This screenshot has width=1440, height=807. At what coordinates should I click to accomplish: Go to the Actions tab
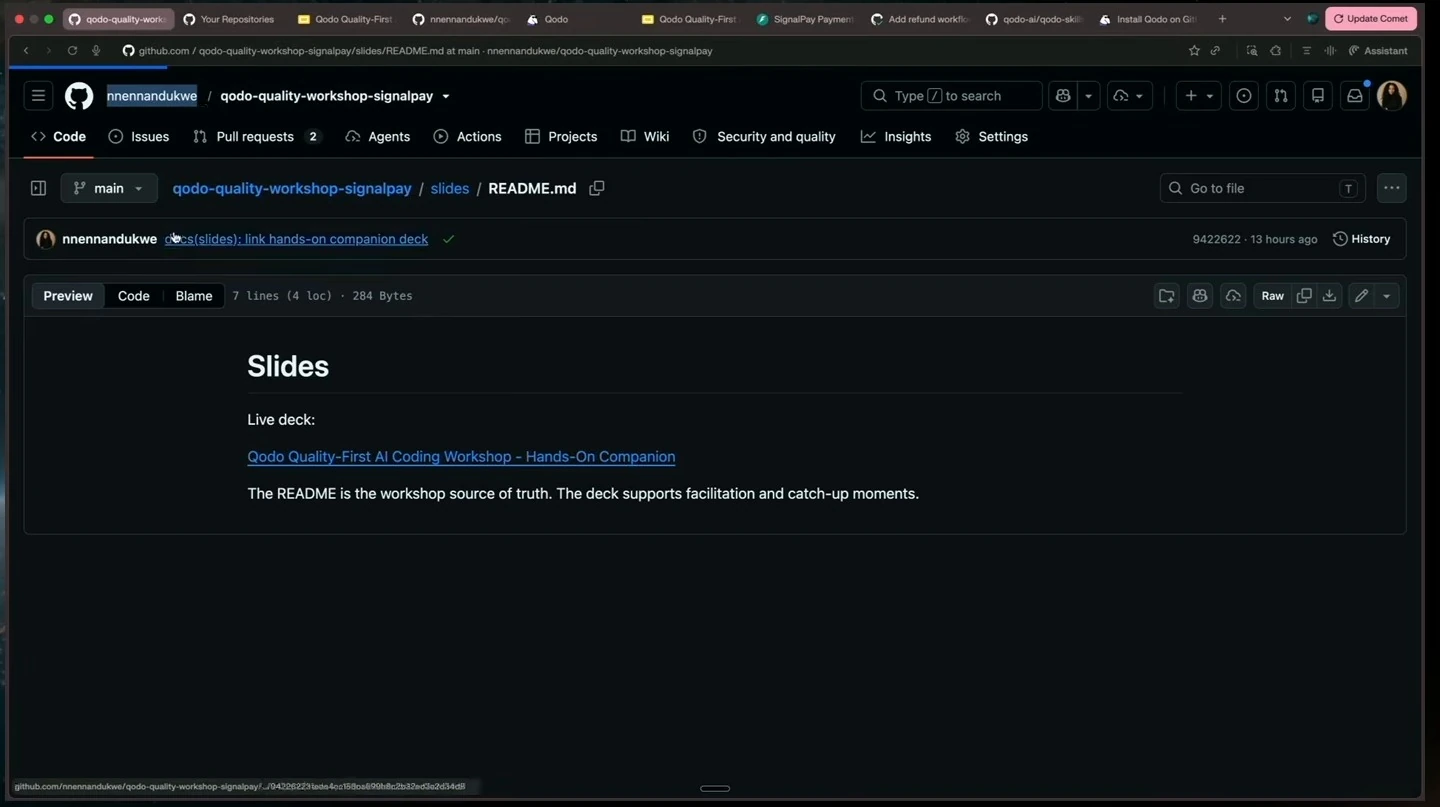click(467, 137)
